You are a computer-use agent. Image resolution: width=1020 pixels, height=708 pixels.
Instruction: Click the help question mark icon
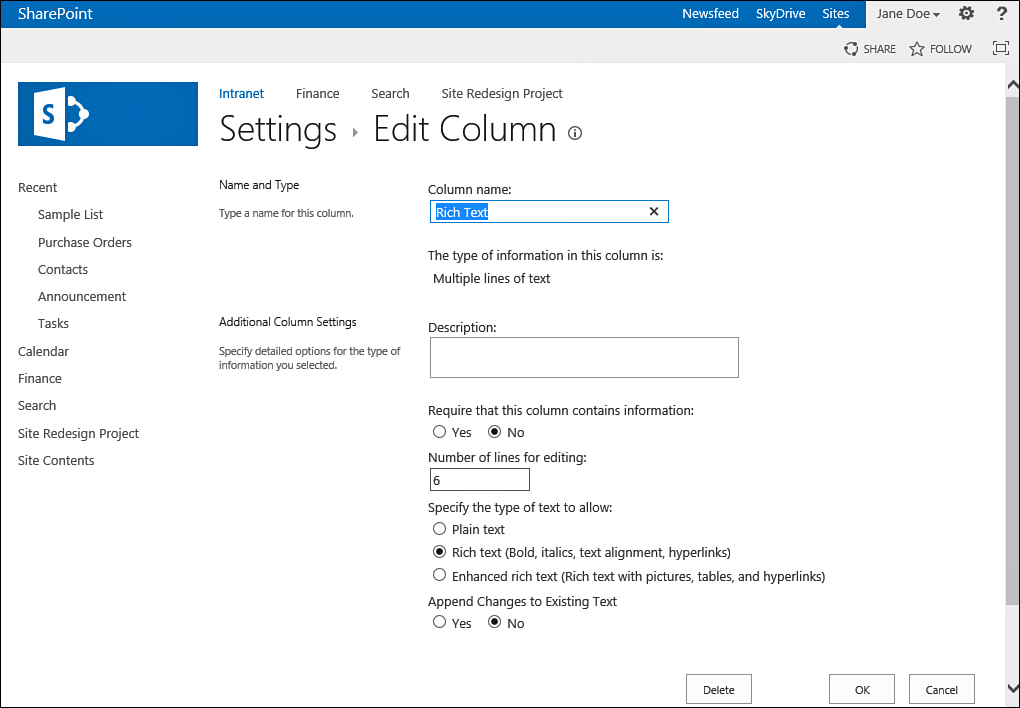click(x=1002, y=13)
